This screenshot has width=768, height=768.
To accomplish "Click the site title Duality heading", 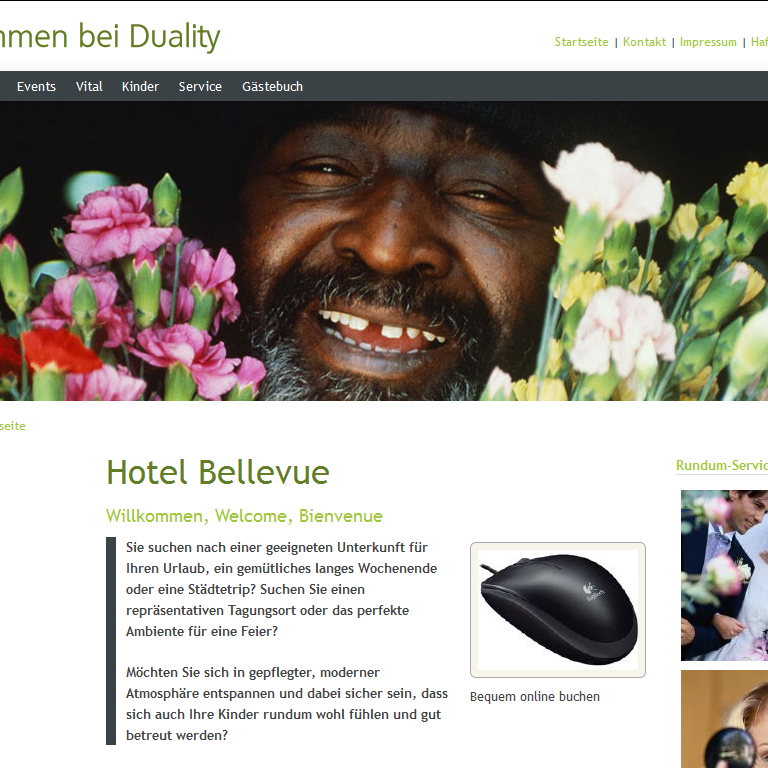I will (110, 36).
